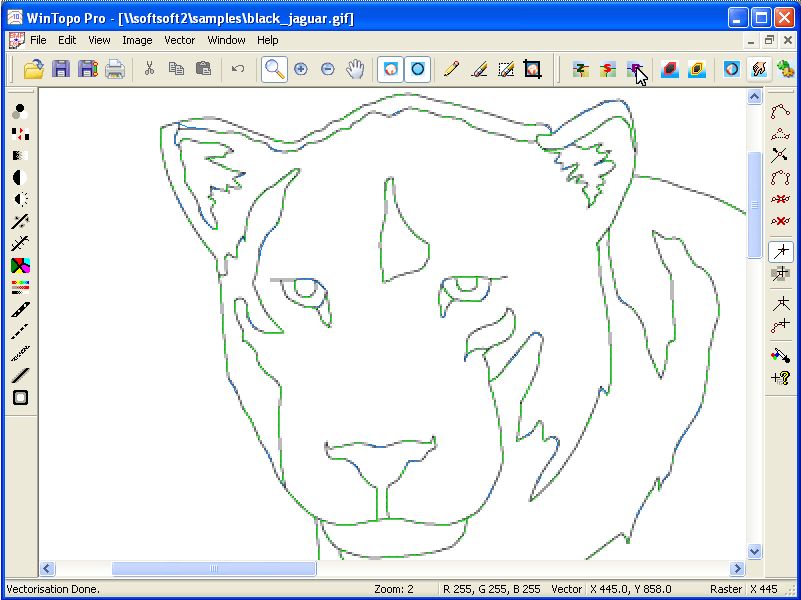The height and width of the screenshot is (600, 801).
Task: Click the Paste clipboard icon
Action: pos(204,69)
